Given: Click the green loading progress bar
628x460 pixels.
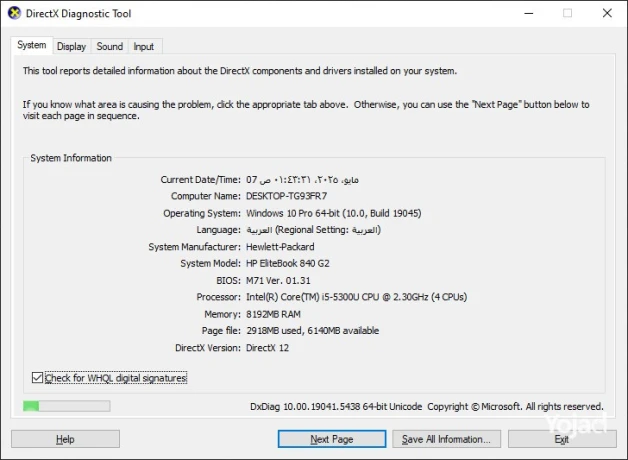Looking at the screenshot, I should coord(66,406).
